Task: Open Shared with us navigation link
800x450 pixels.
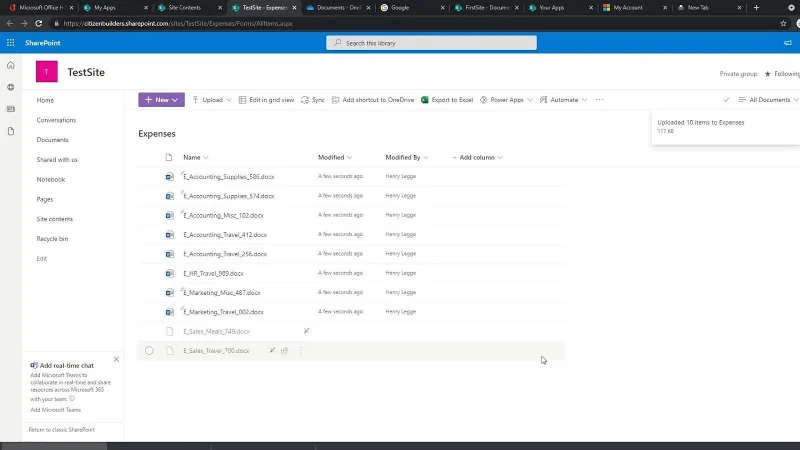Action: pyautogui.click(x=57, y=160)
